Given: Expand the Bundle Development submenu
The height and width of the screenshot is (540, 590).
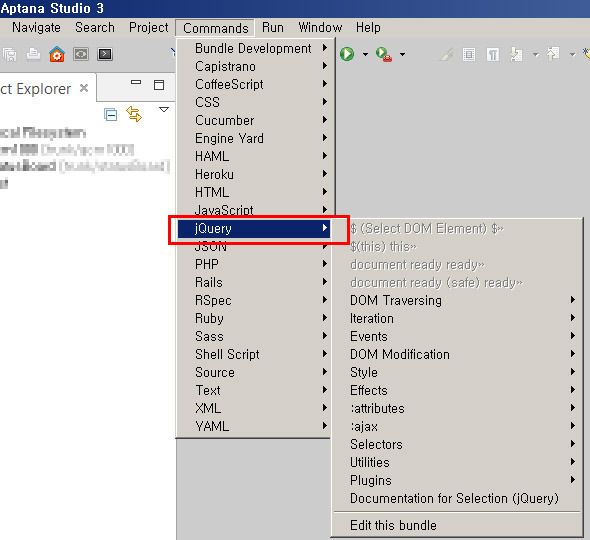Looking at the screenshot, I should pos(254,48).
